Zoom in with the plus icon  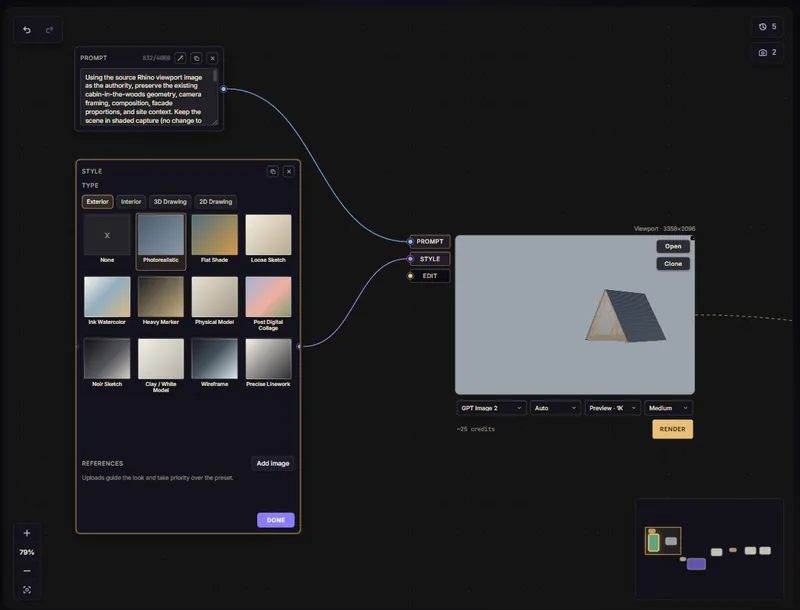tap(27, 533)
